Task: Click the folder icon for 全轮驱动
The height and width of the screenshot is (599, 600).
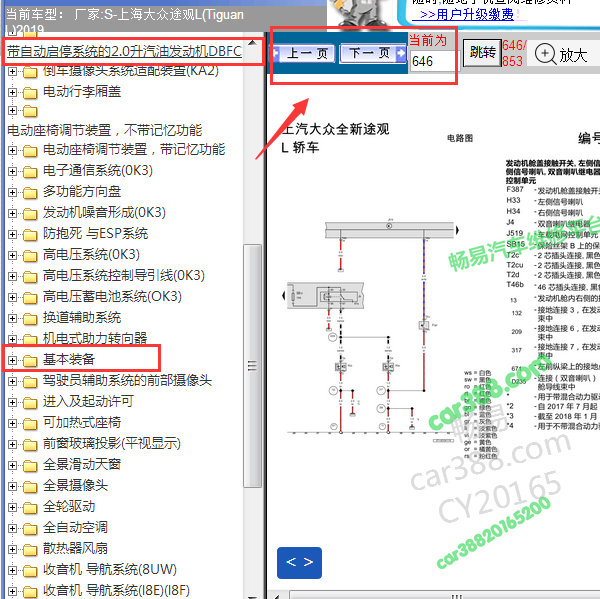Action: point(30,508)
